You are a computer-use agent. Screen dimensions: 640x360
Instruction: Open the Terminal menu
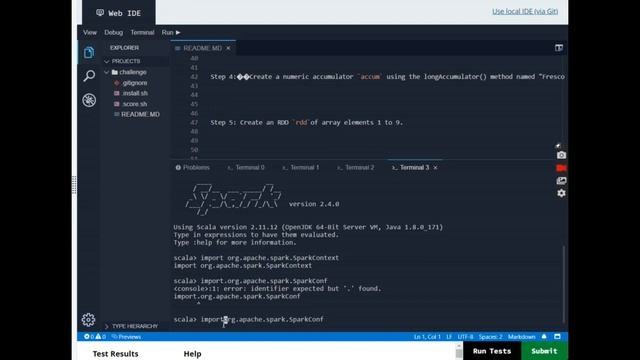click(x=142, y=32)
